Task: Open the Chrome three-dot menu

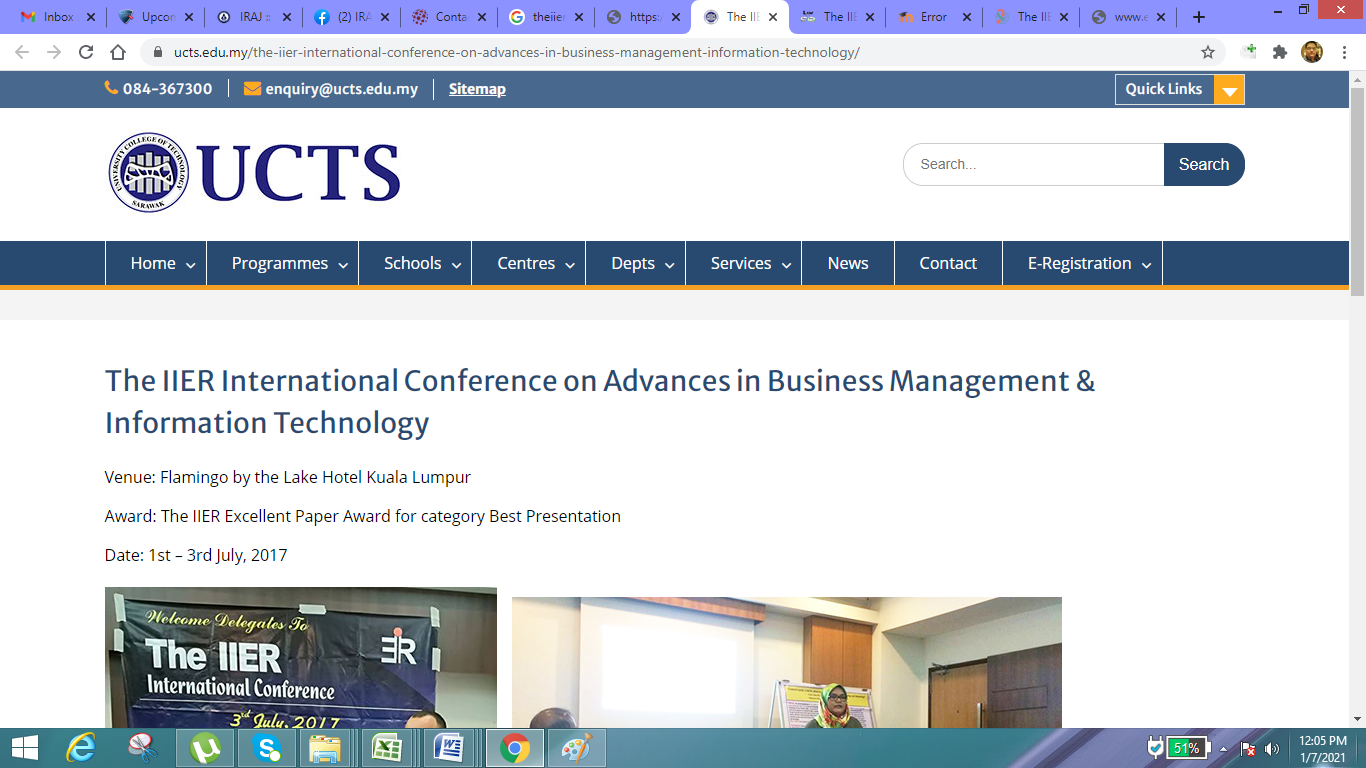Action: click(x=1345, y=52)
